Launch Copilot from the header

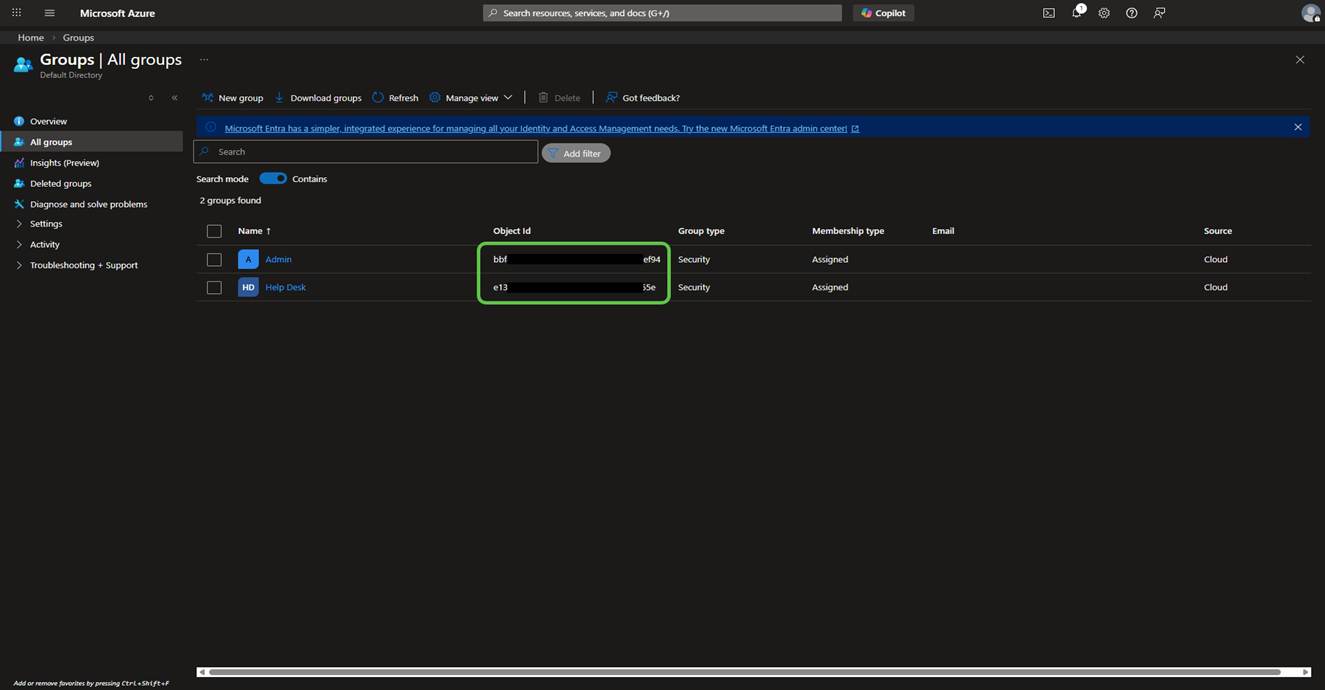coord(883,13)
